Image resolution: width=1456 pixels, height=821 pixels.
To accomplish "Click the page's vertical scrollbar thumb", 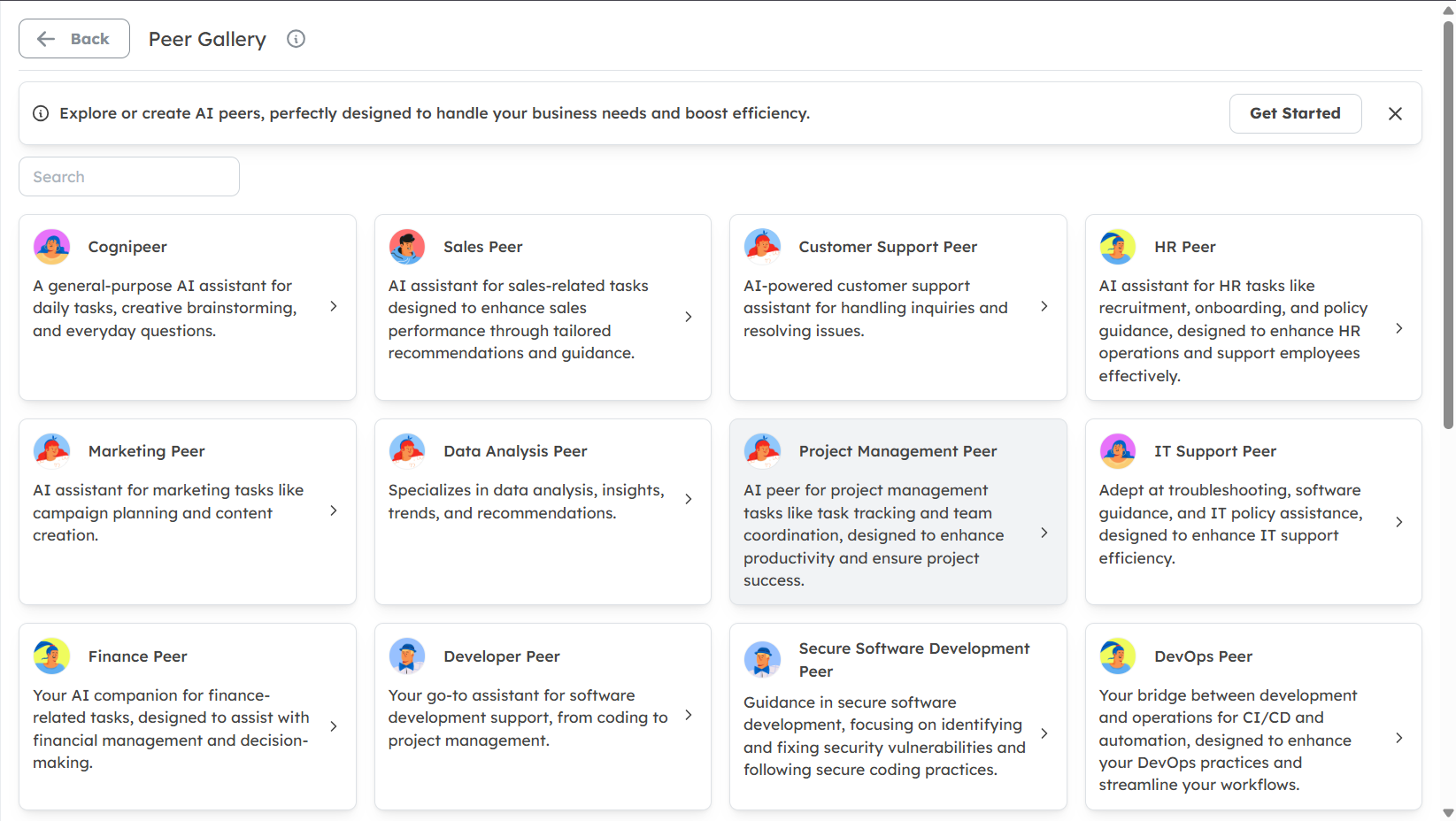I will [1448, 221].
